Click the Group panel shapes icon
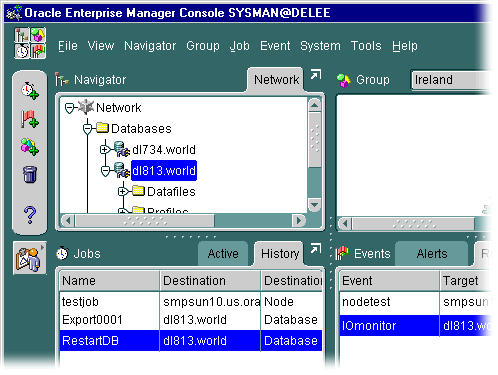The height and width of the screenshot is (375, 498). (x=344, y=80)
